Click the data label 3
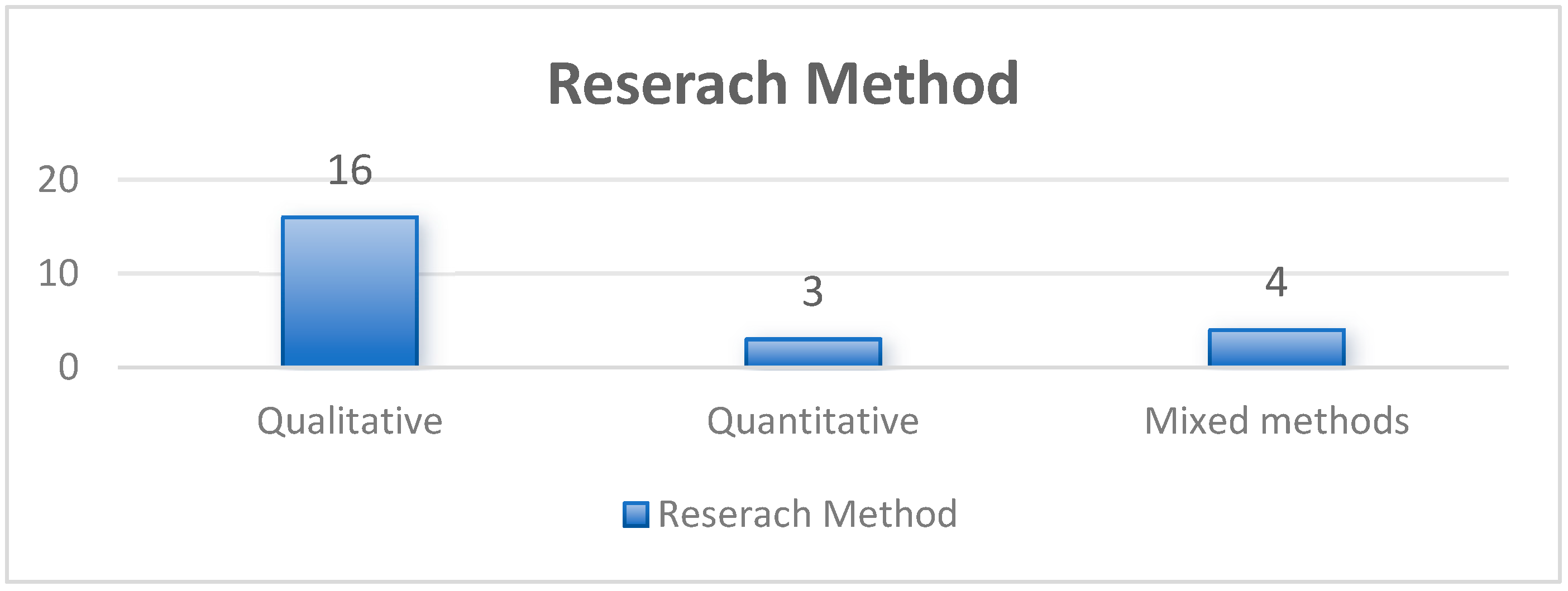1568x591 pixels. [812, 292]
